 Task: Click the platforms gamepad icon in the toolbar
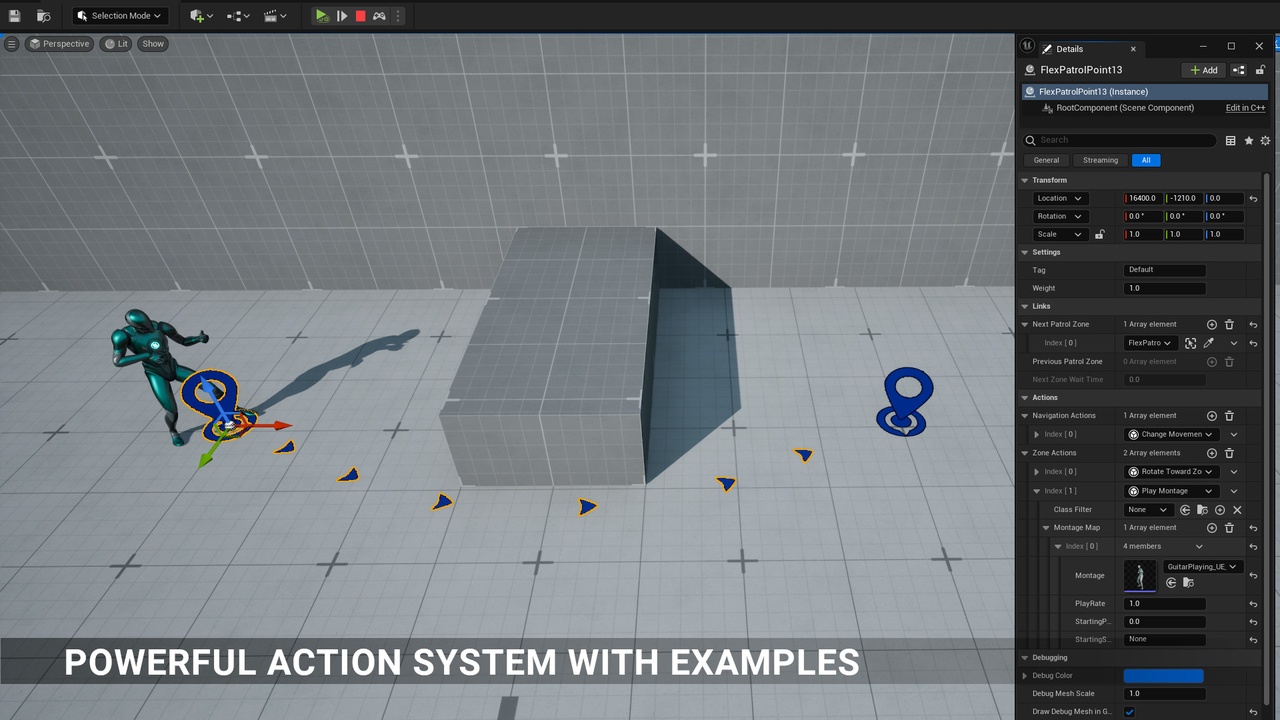(380, 15)
